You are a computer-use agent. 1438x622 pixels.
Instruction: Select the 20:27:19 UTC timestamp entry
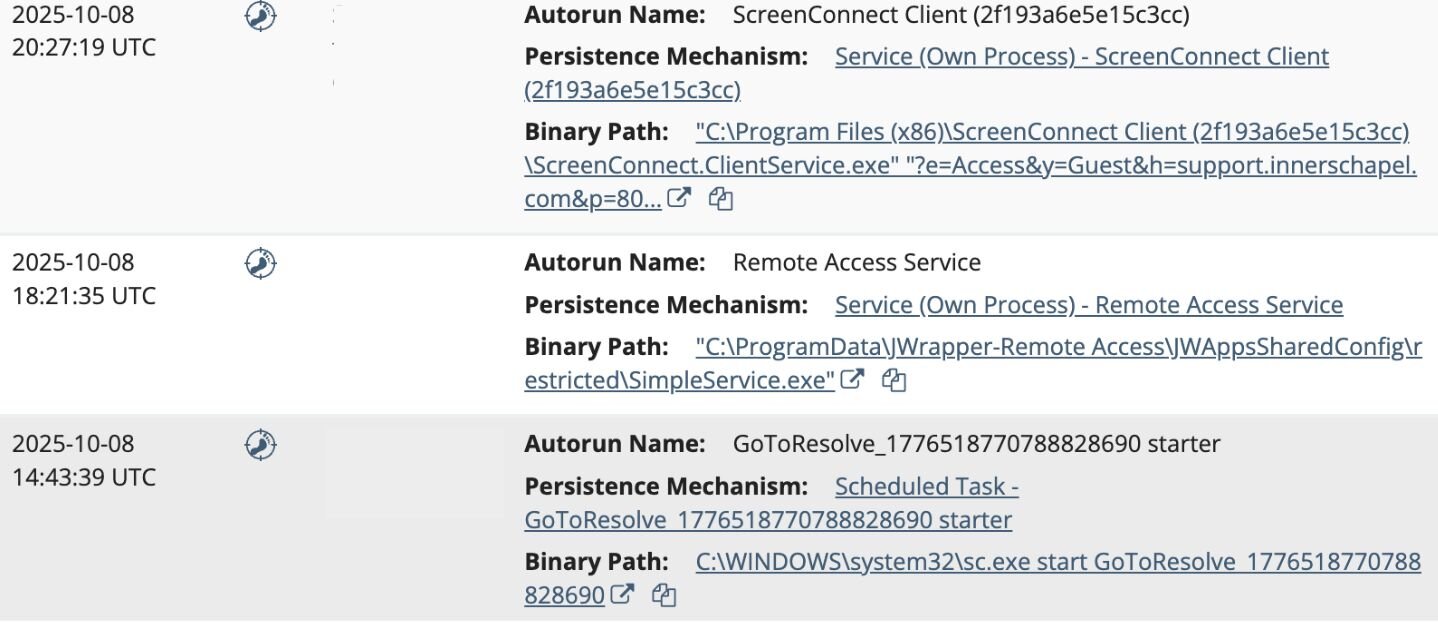point(84,47)
